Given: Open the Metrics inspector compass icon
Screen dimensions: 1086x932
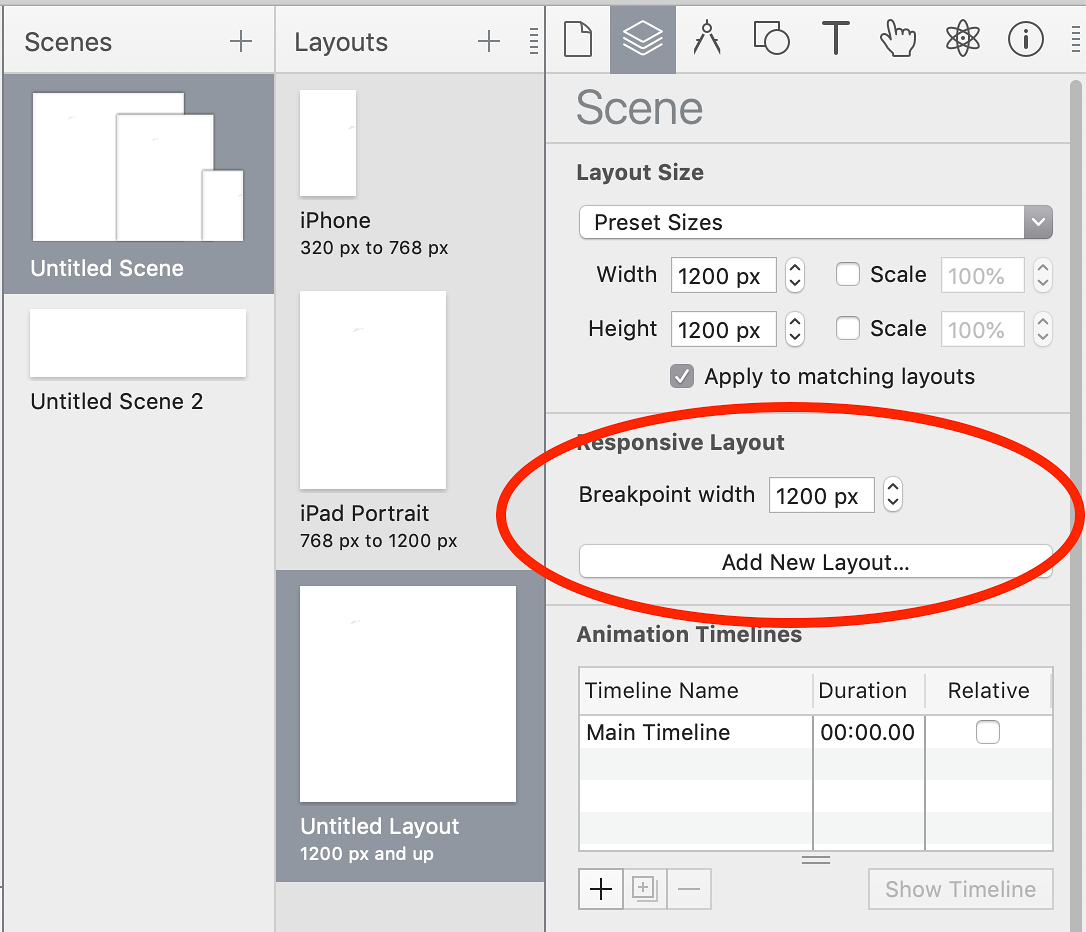Looking at the screenshot, I should click(x=707, y=38).
